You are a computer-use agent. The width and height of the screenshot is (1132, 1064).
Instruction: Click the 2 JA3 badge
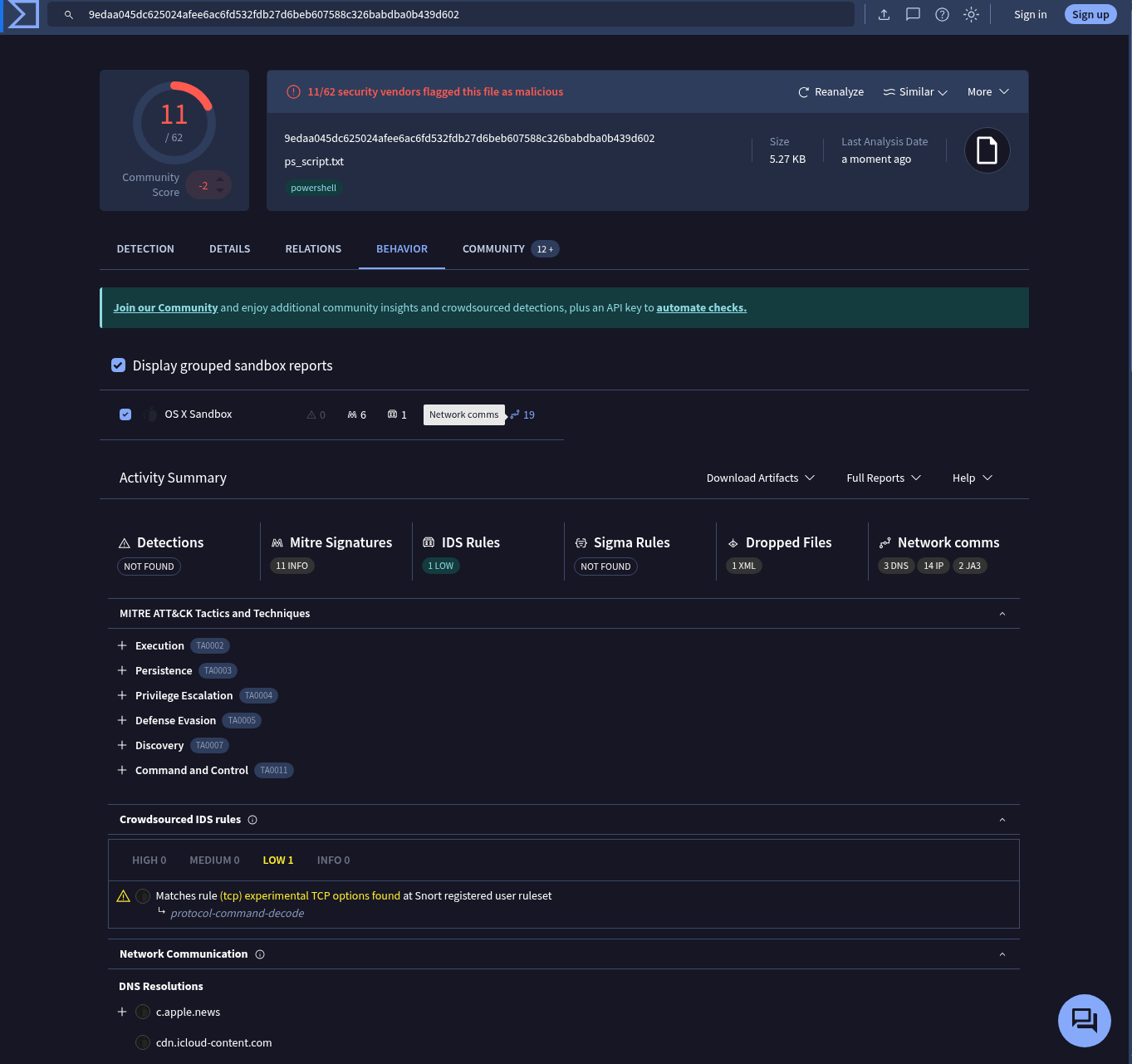coord(970,566)
